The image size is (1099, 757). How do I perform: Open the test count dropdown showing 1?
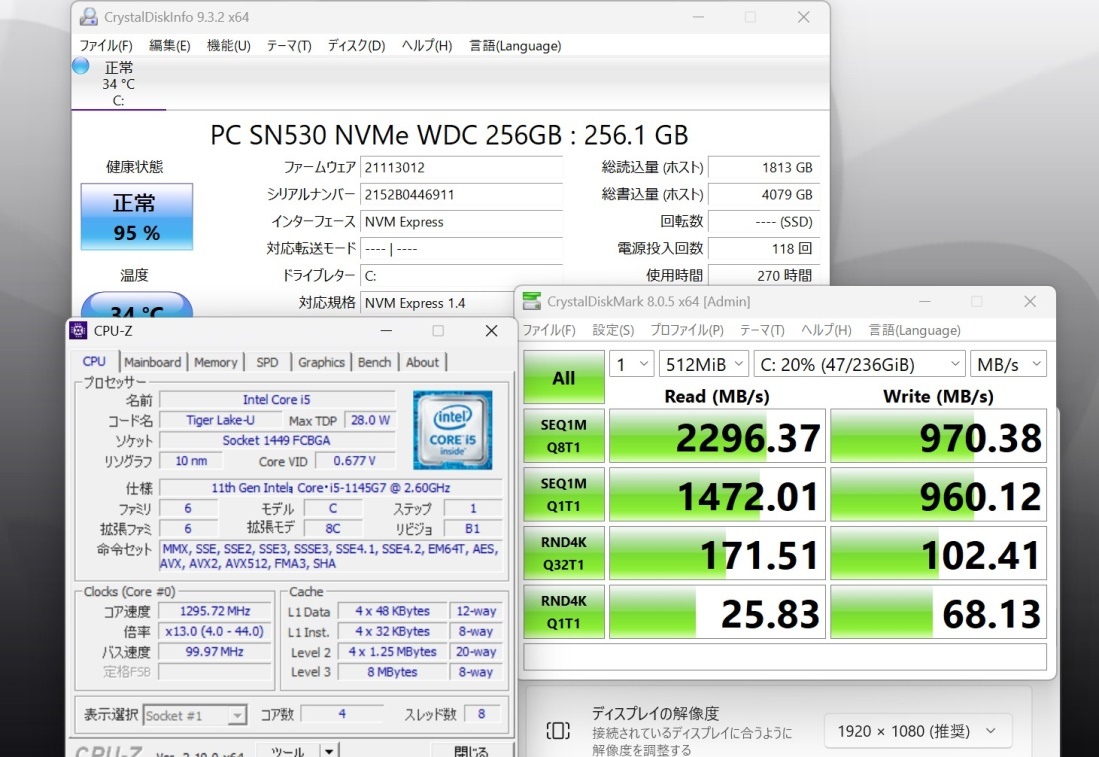point(632,364)
